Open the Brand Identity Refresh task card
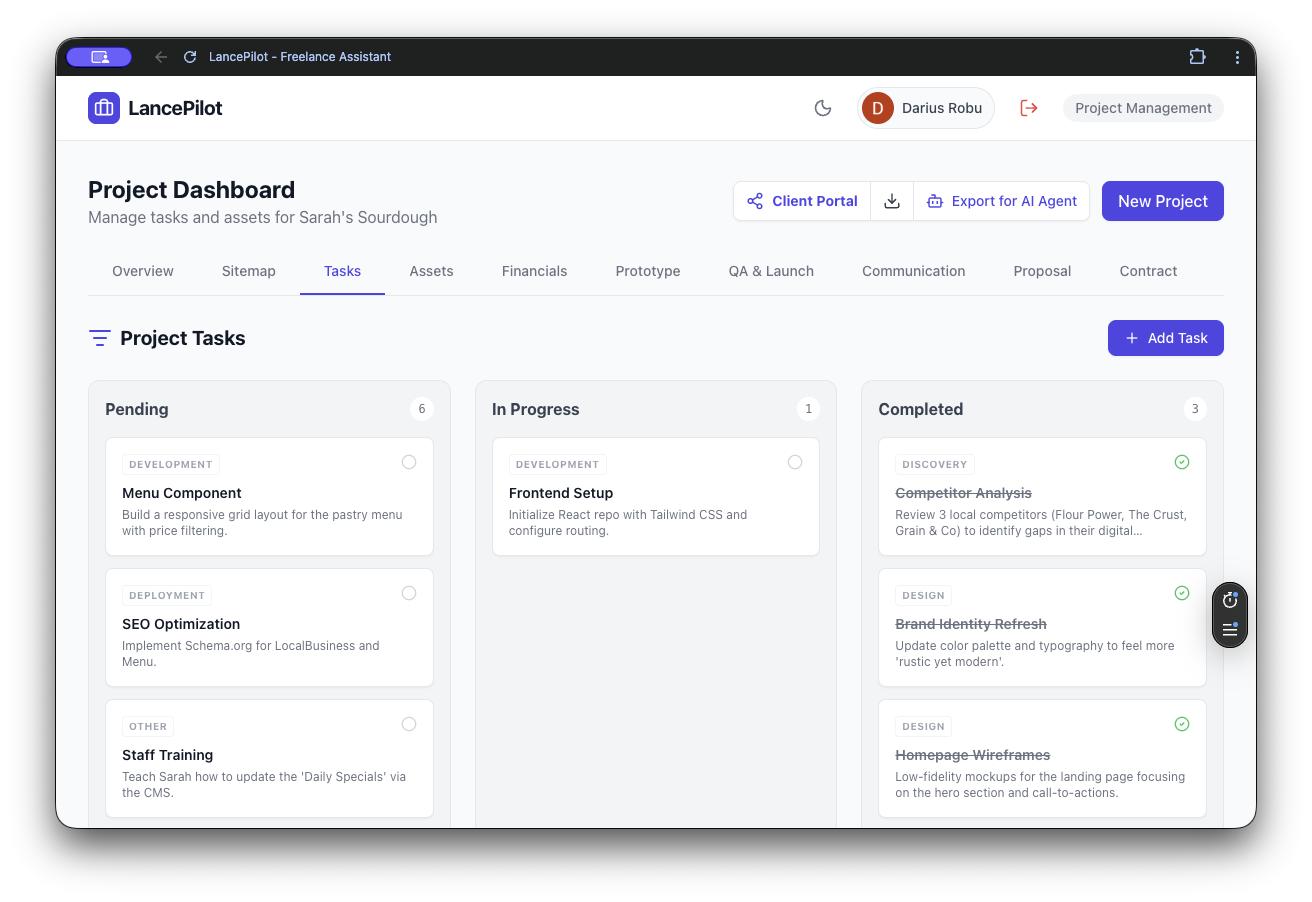 1042,627
